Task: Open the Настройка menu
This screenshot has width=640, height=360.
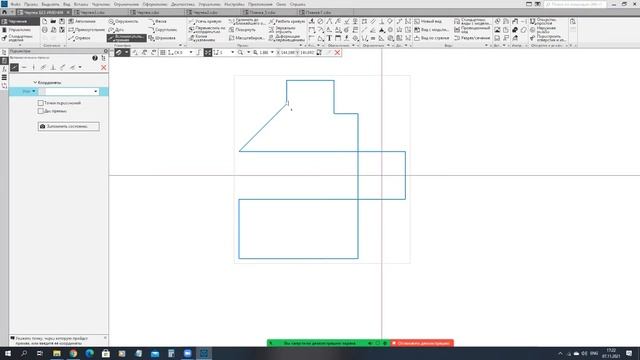Action: pyautogui.click(x=234, y=4)
